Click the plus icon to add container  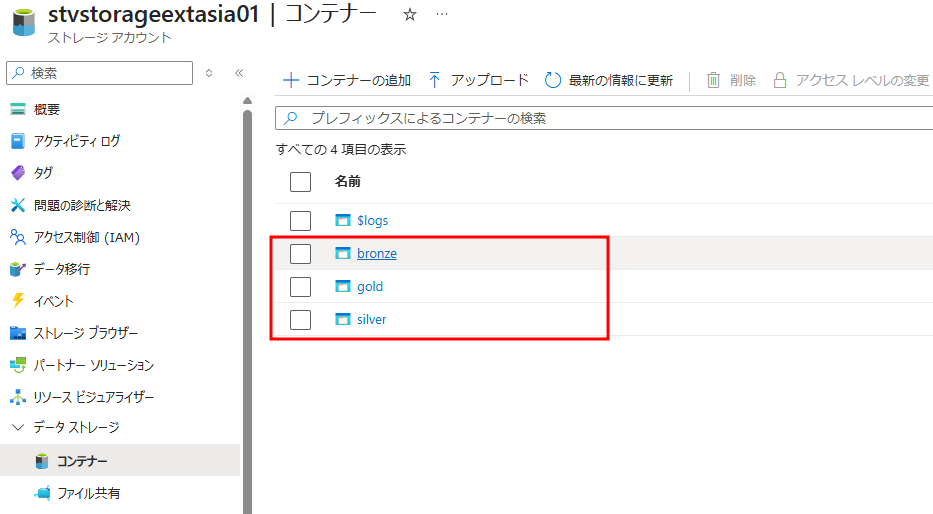[291, 80]
